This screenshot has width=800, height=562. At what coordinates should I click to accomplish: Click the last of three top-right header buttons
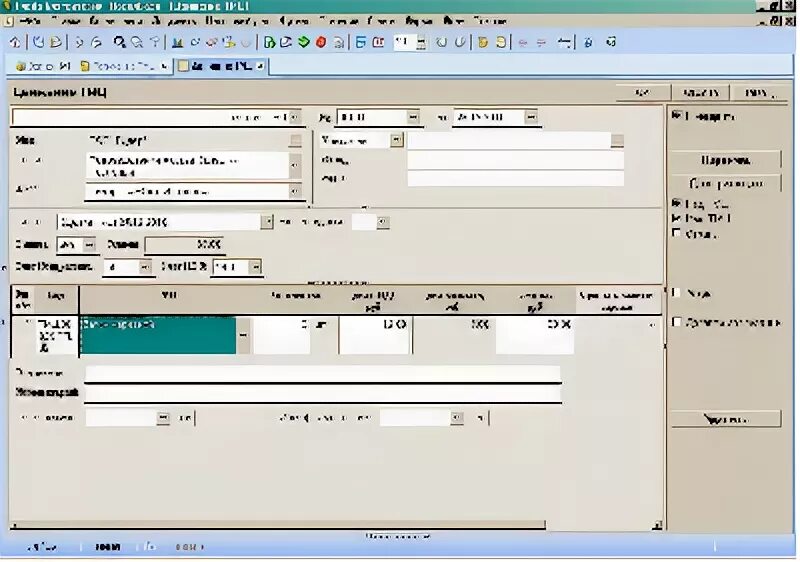tap(758, 93)
